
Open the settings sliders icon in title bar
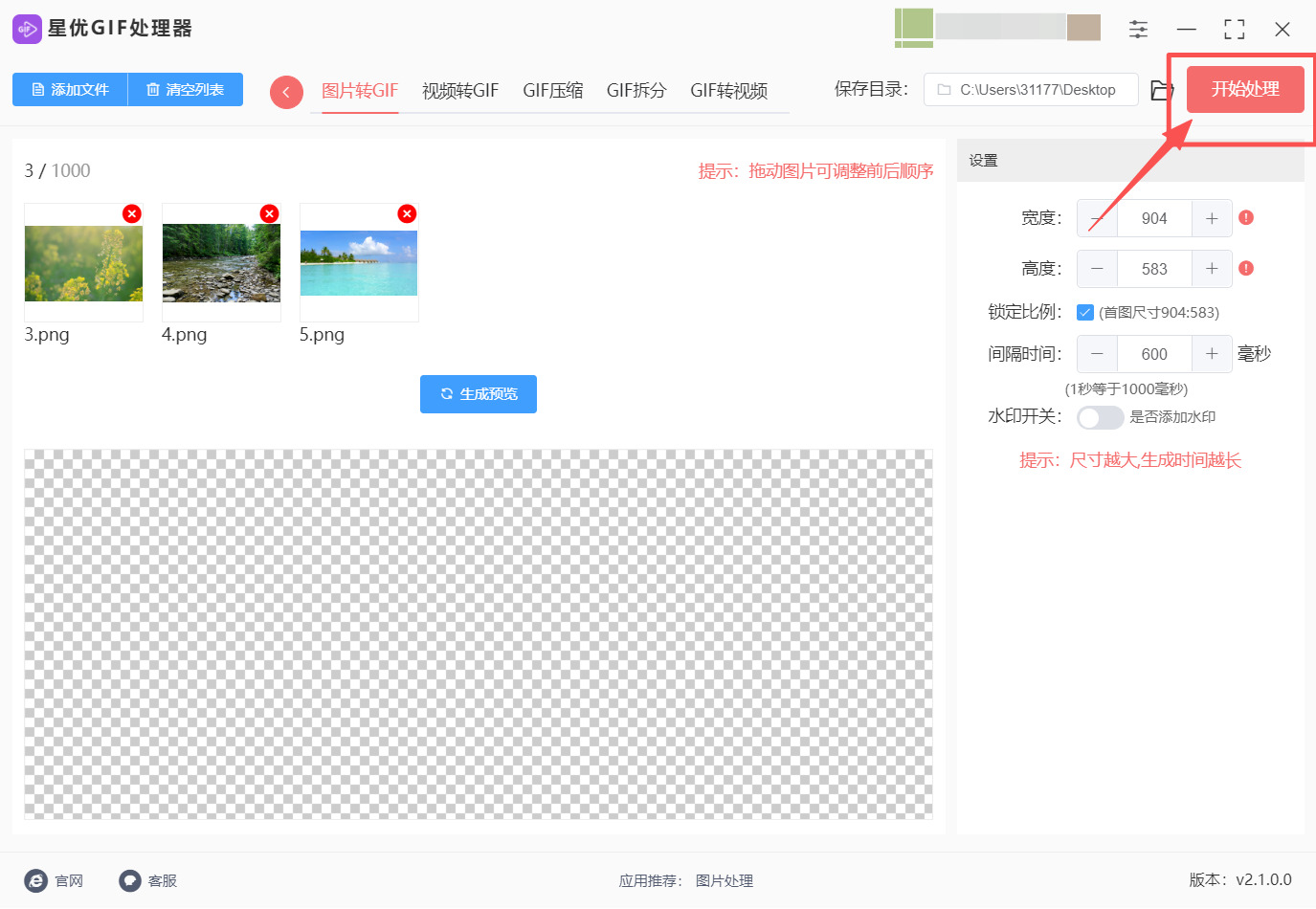tap(1138, 29)
